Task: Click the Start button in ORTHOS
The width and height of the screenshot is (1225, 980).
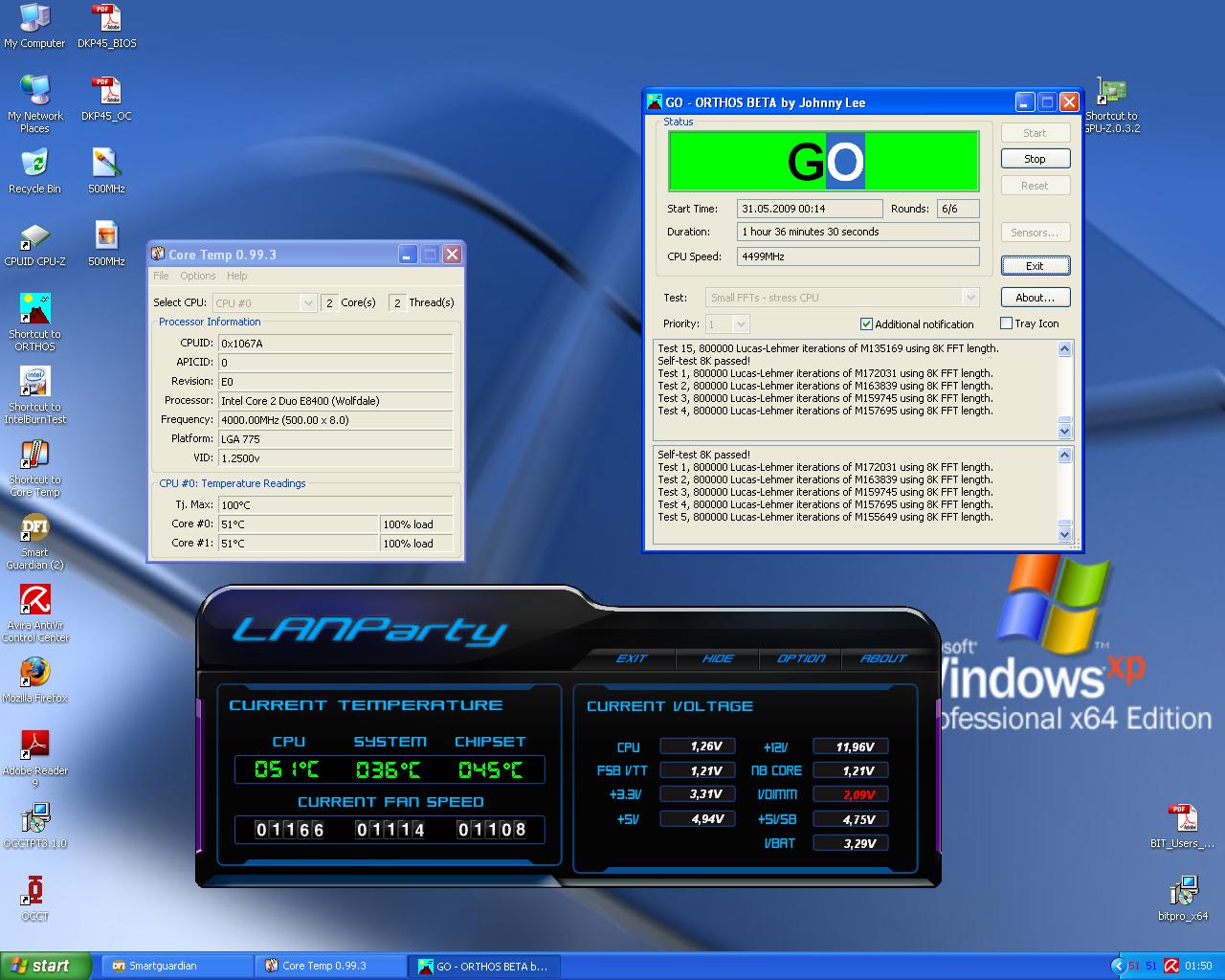Action: 1035,133
